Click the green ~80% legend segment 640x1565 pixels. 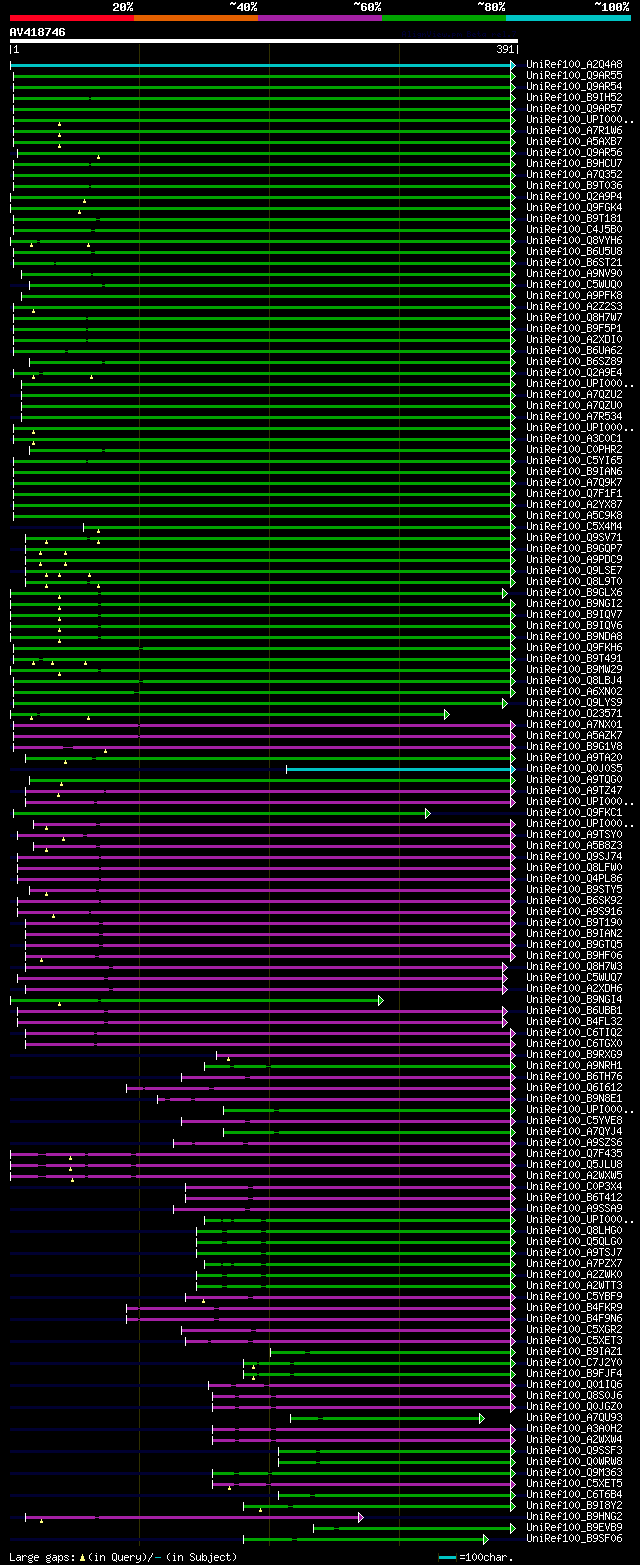pyautogui.click(x=444, y=17)
